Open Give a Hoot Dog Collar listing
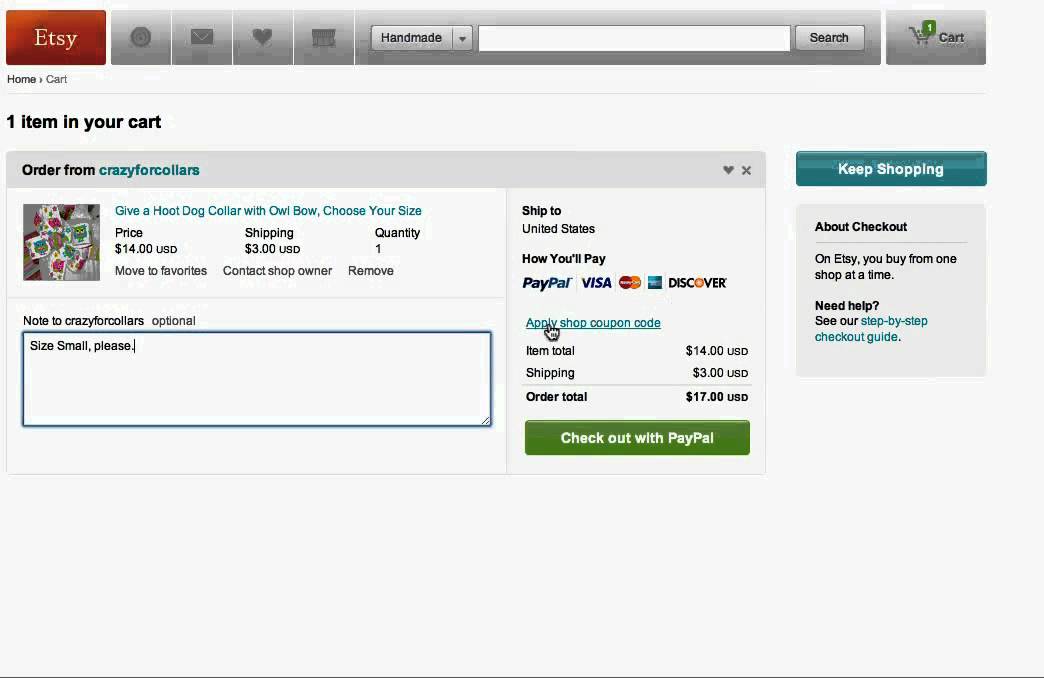The image size is (1044, 678). coord(268,210)
